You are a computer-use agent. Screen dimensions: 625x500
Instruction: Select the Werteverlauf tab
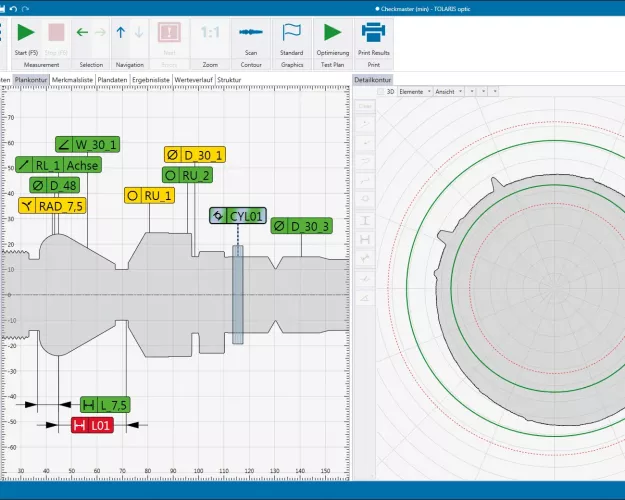pyautogui.click(x=193, y=79)
